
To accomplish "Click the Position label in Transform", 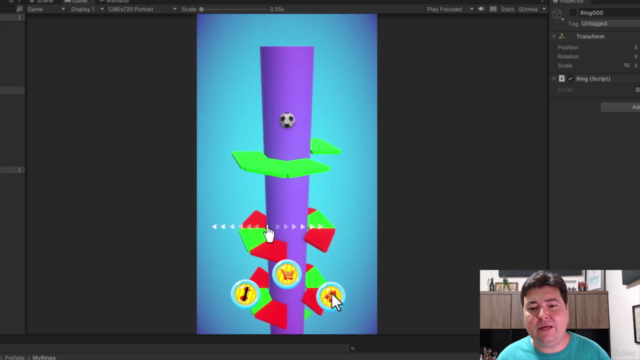I will coord(568,47).
